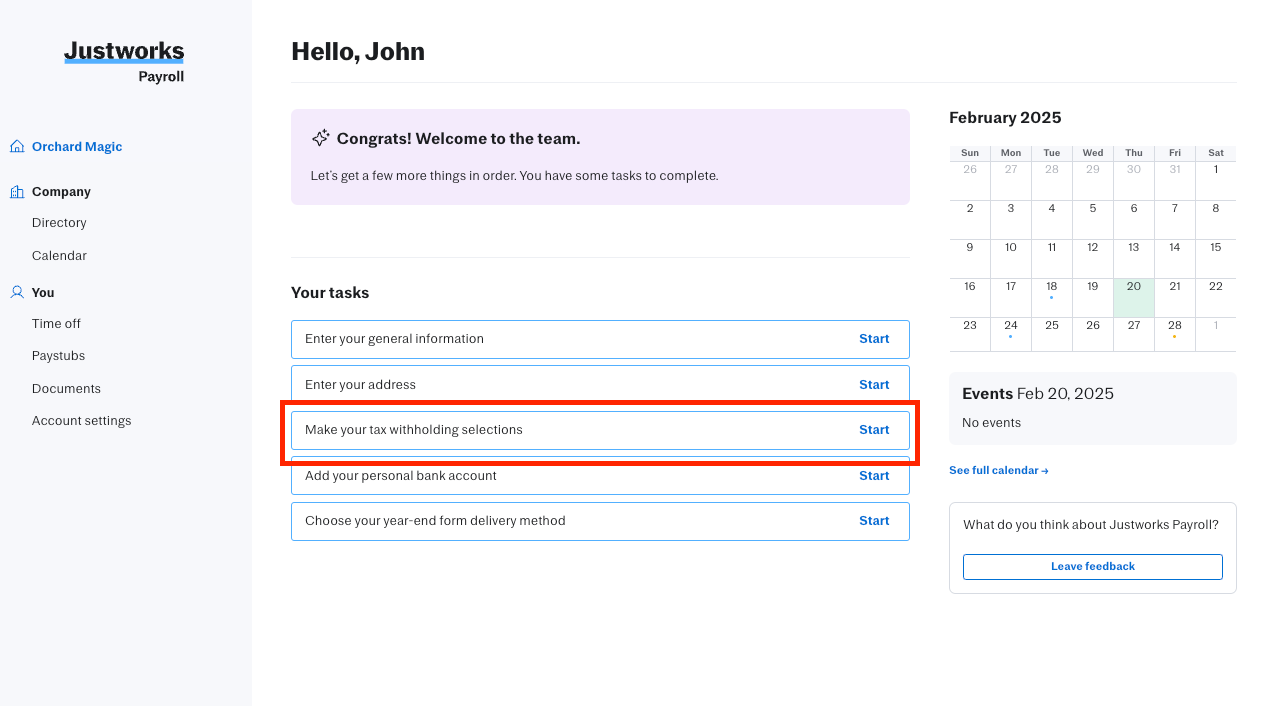Image resolution: width=1267 pixels, height=706 pixels.
Task: Start year-end form delivery method task
Action: click(x=873, y=521)
